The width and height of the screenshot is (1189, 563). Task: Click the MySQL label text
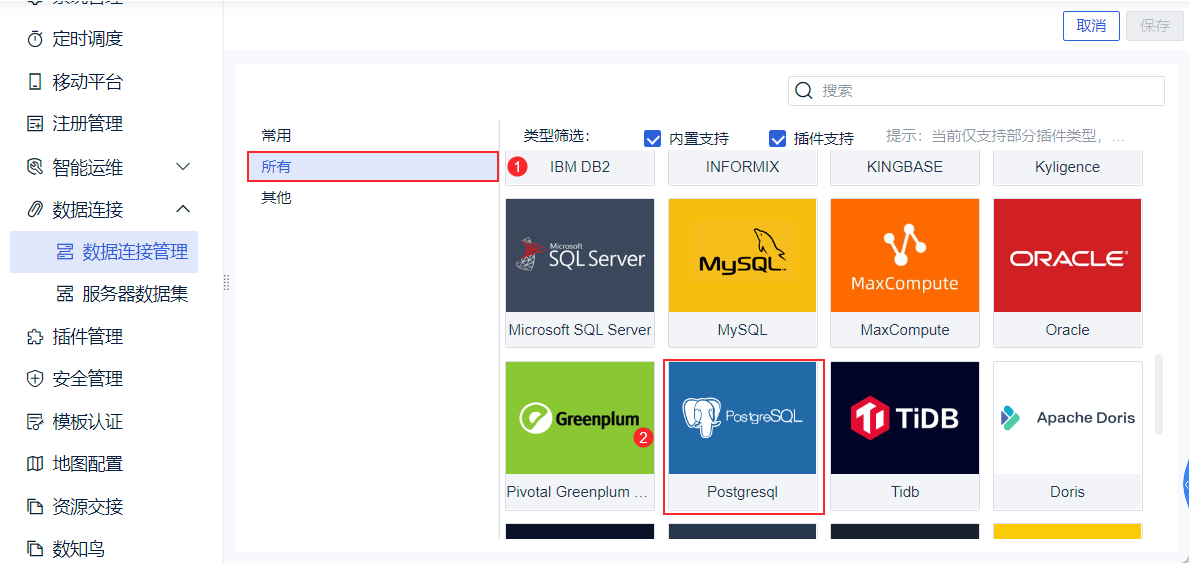coord(742,330)
